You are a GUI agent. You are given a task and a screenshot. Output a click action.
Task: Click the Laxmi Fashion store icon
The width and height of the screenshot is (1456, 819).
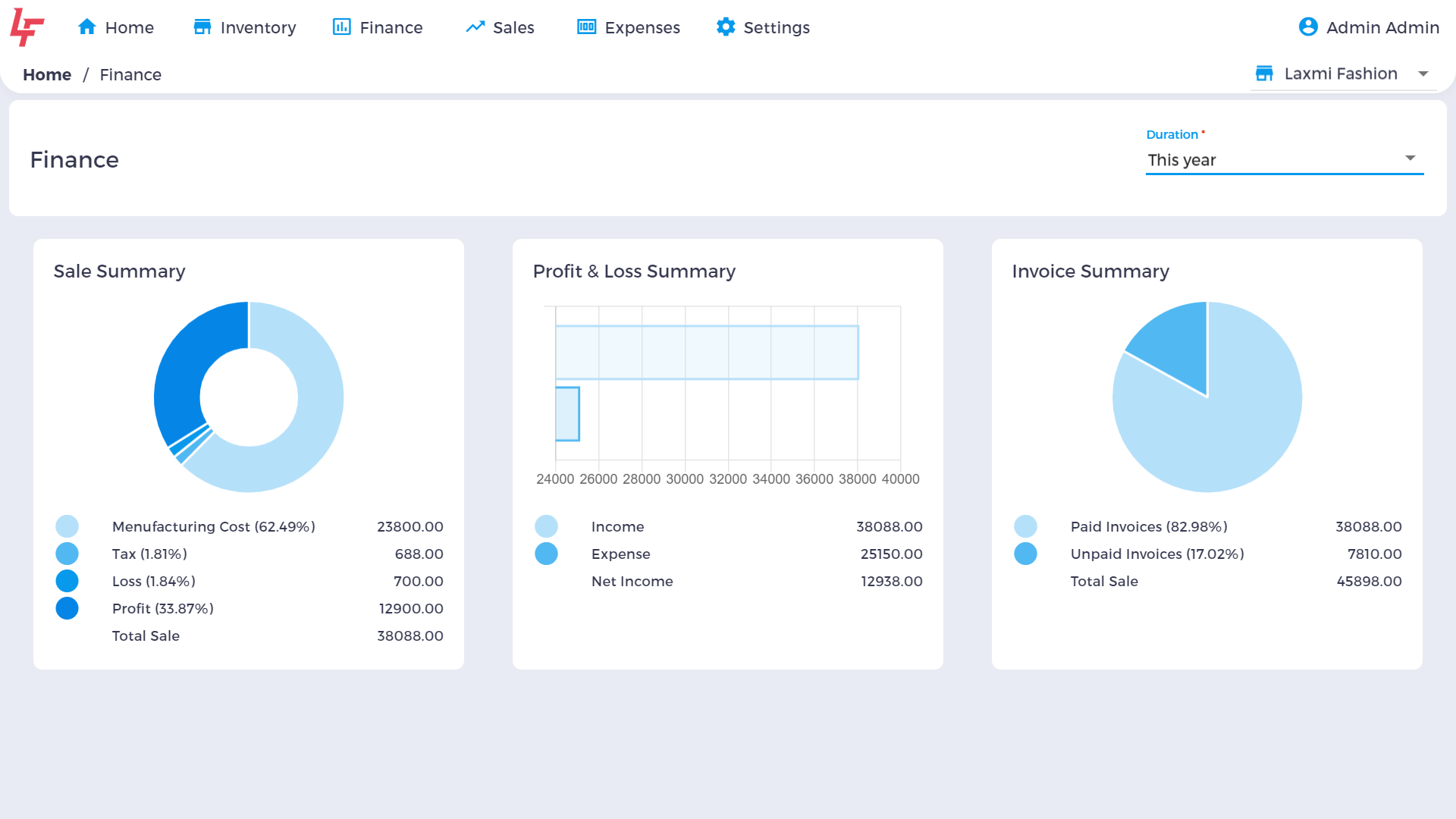(x=1264, y=74)
